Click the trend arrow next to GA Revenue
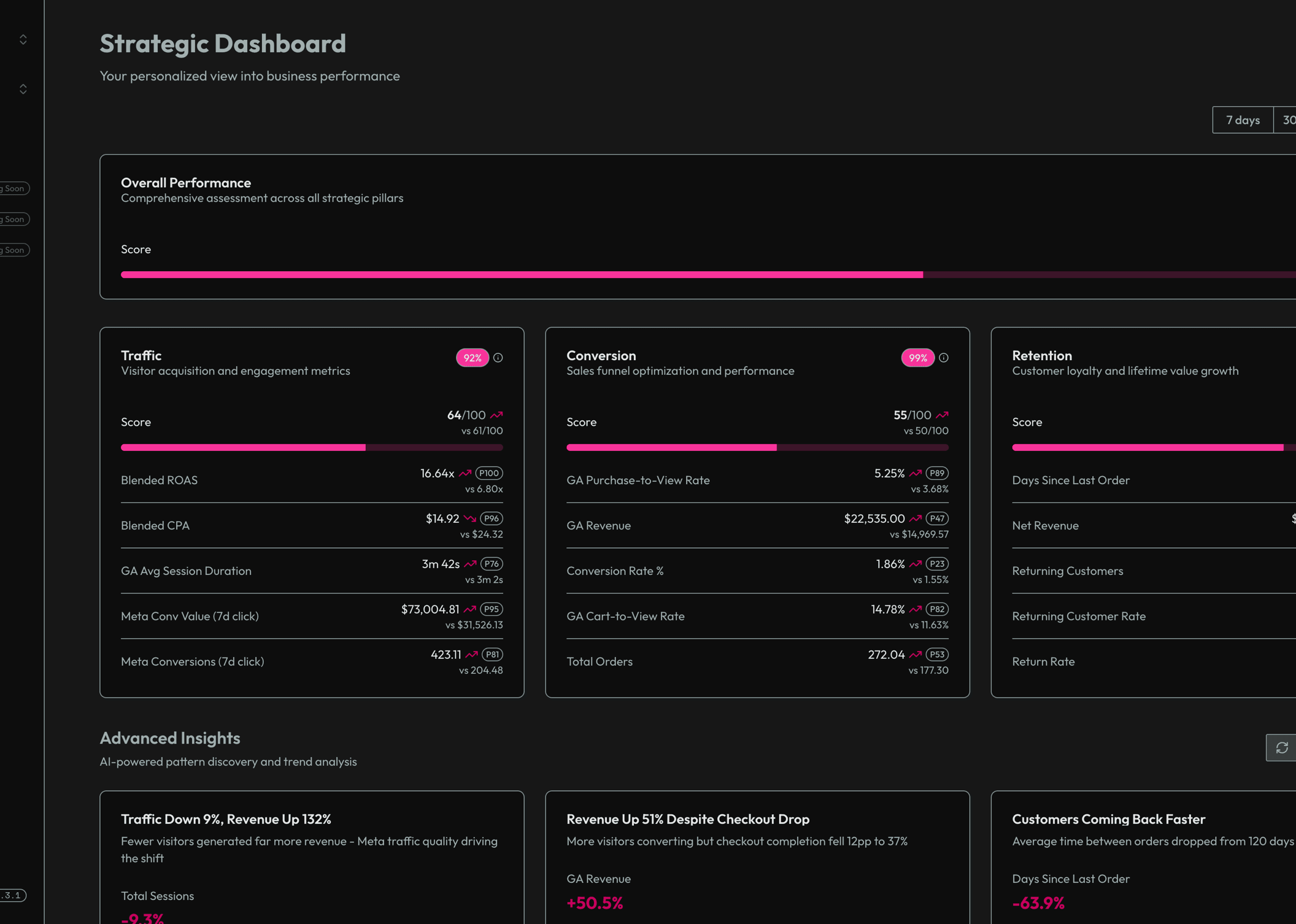The image size is (1296, 924). [914, 518]
